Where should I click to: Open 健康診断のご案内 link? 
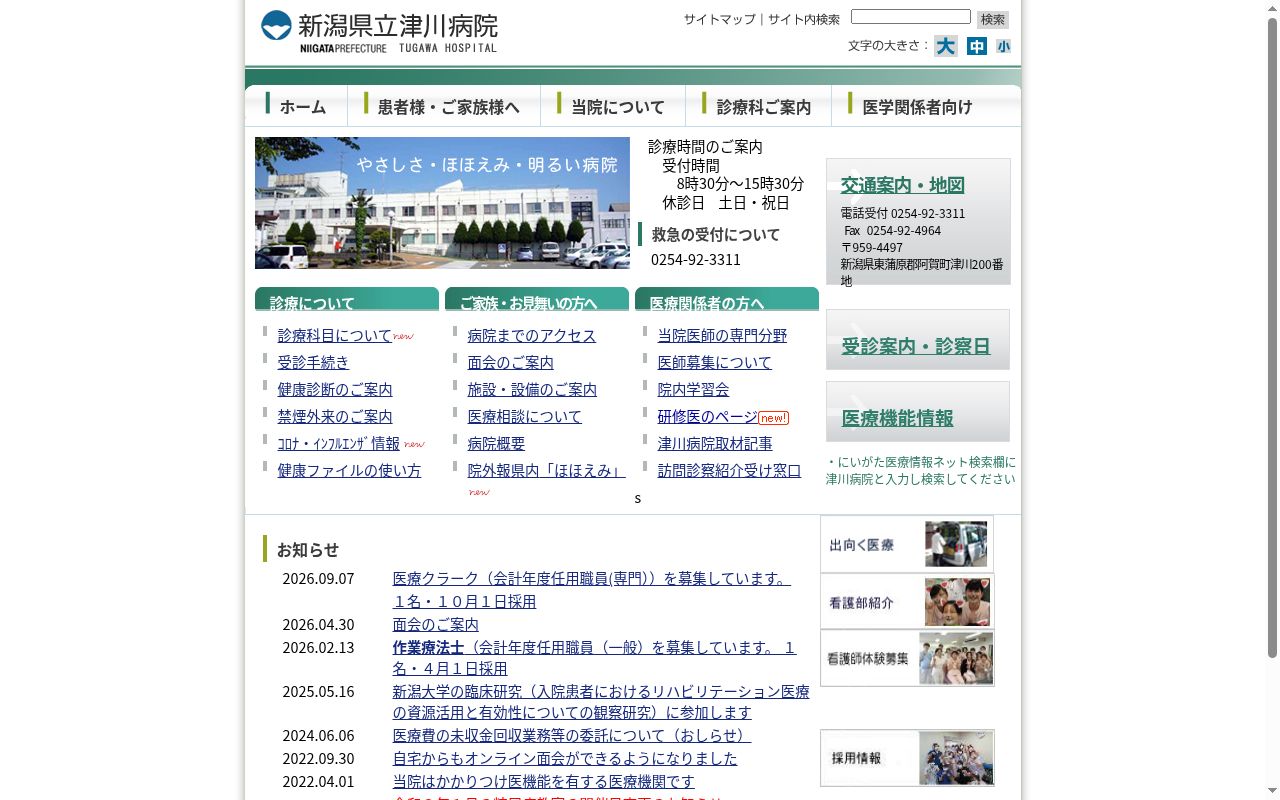pos(335,389)
